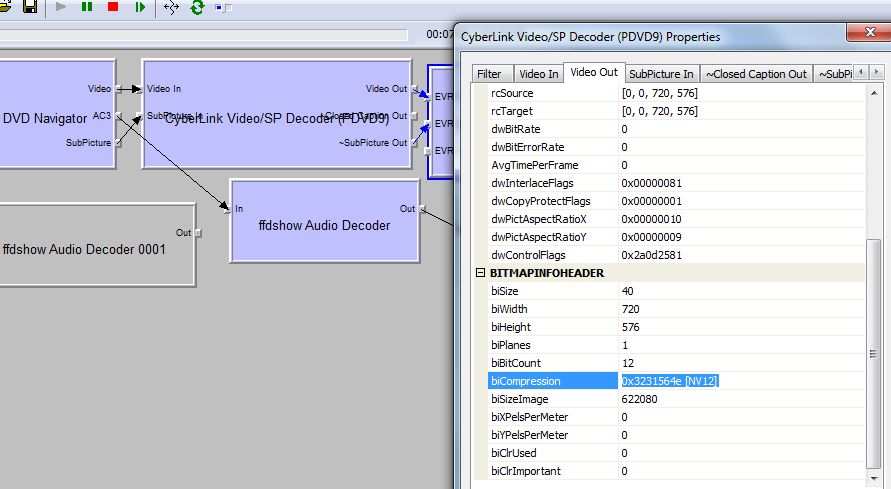Click ffdshow Audio Decoder 0001 Out pin
Image resolution: width=891 pixels, height=489 pixels.
pyautogui.click(x=198, y=232)
